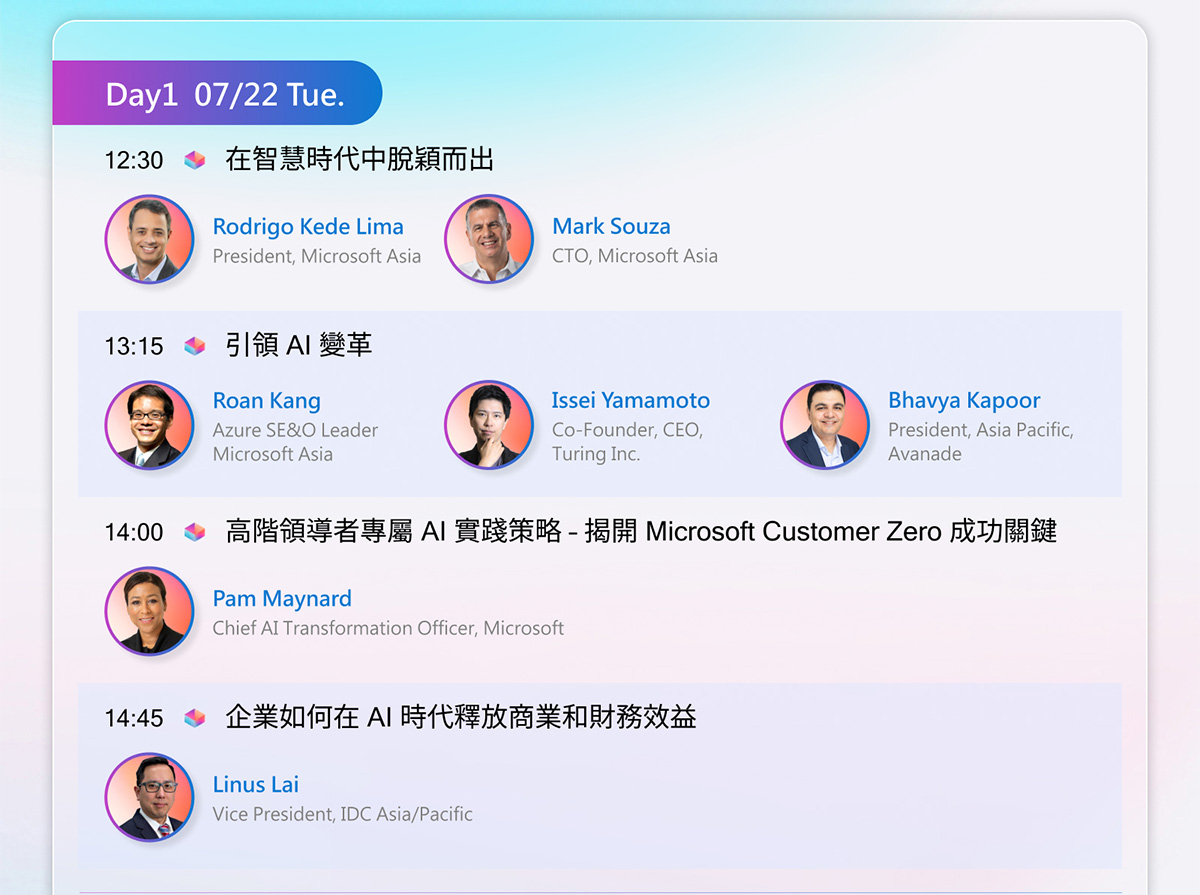1200x895 pixels.
Task: Click the Chief AI Transformation Officer, Microsoft text
Action: tap(388, 628)
